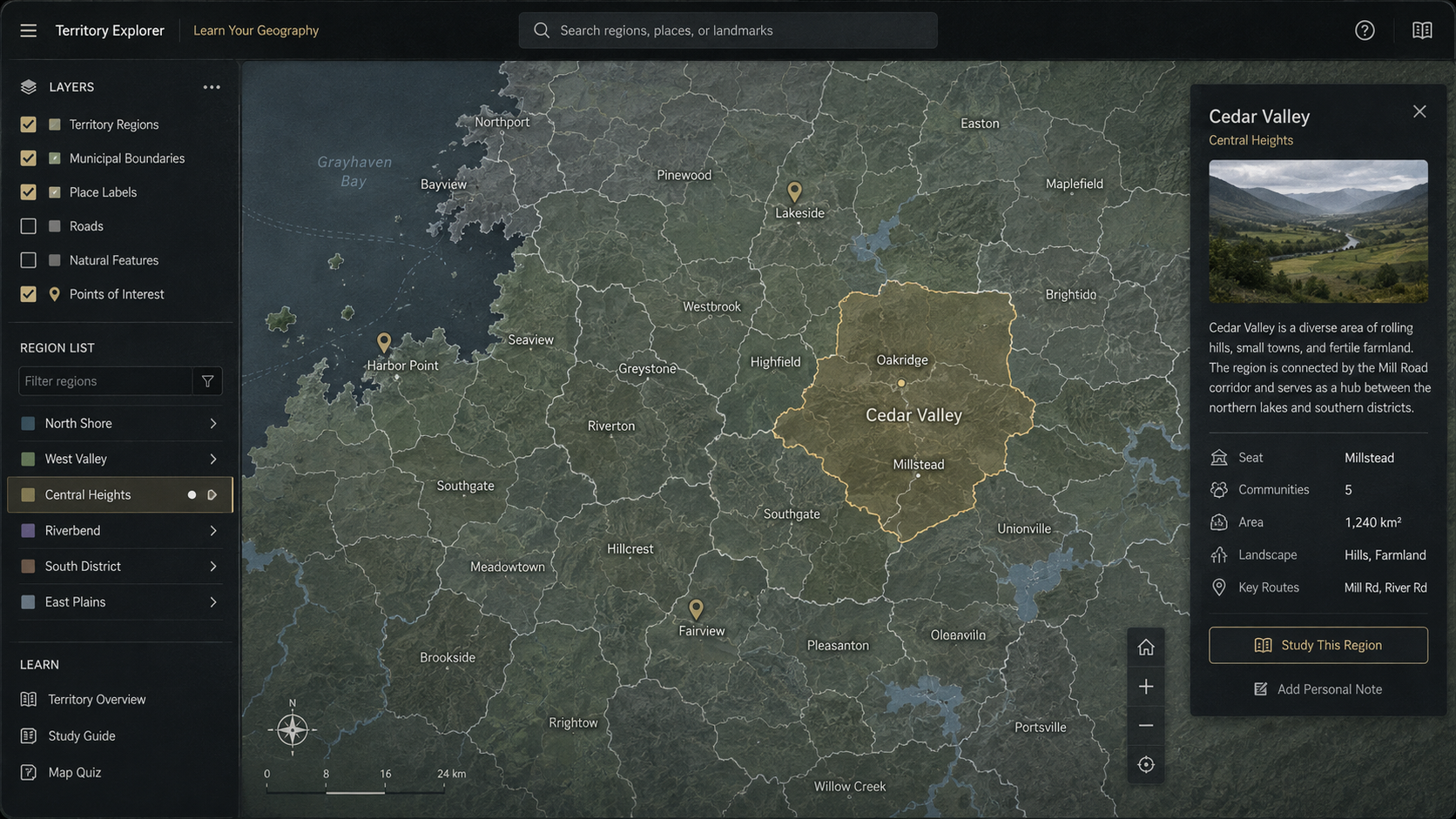Expand East Plains region

pos(213,602)
